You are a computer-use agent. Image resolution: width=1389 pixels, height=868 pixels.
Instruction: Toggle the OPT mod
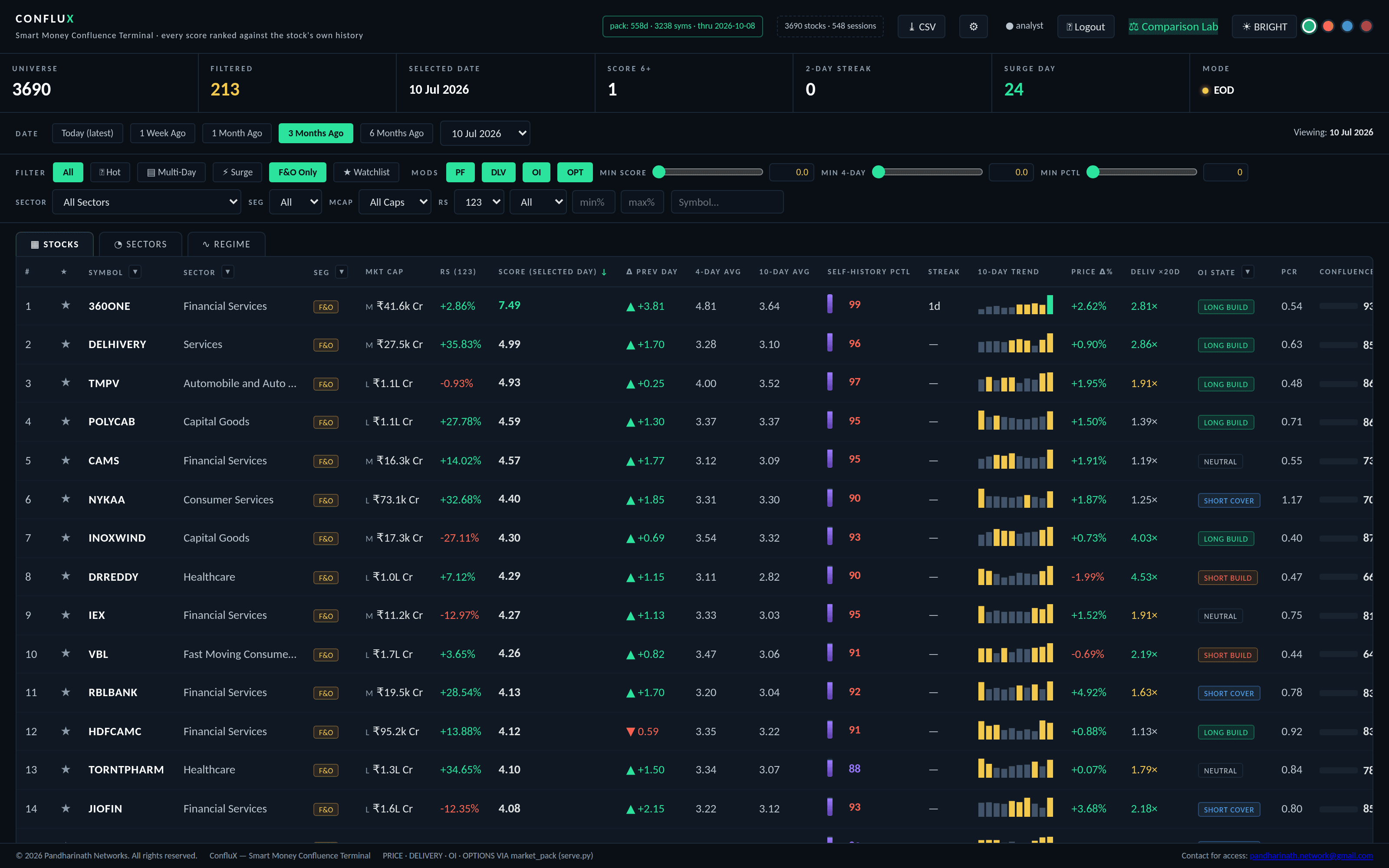click(575, 172)
